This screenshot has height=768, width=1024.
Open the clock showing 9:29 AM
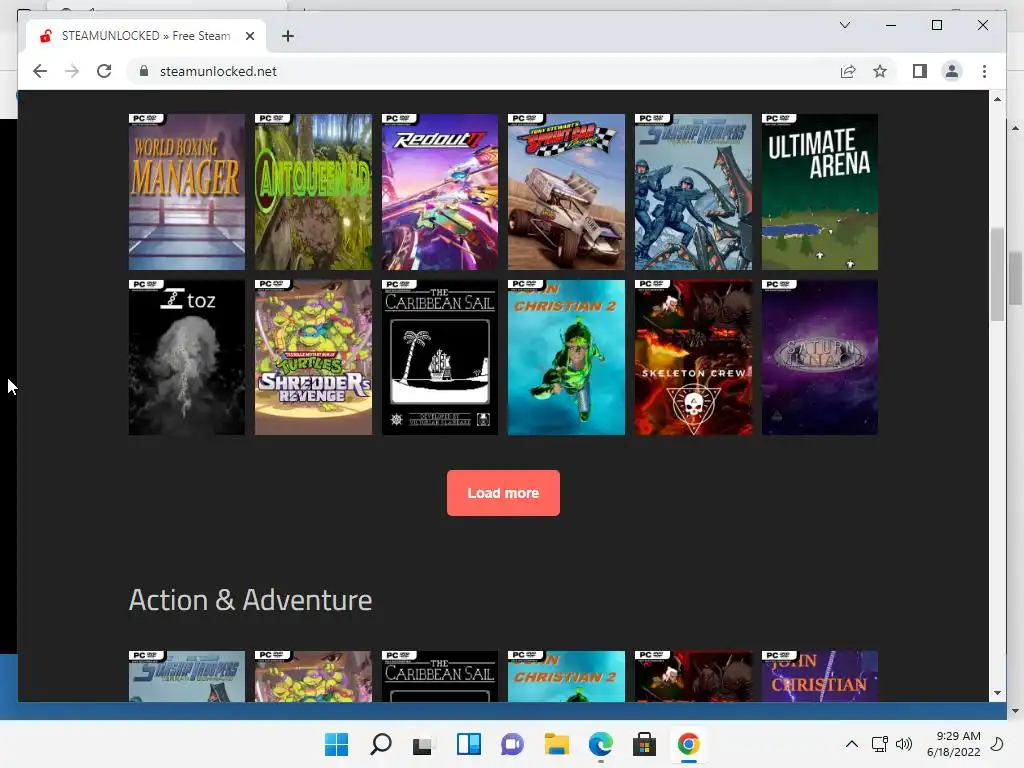pos(953,744)
